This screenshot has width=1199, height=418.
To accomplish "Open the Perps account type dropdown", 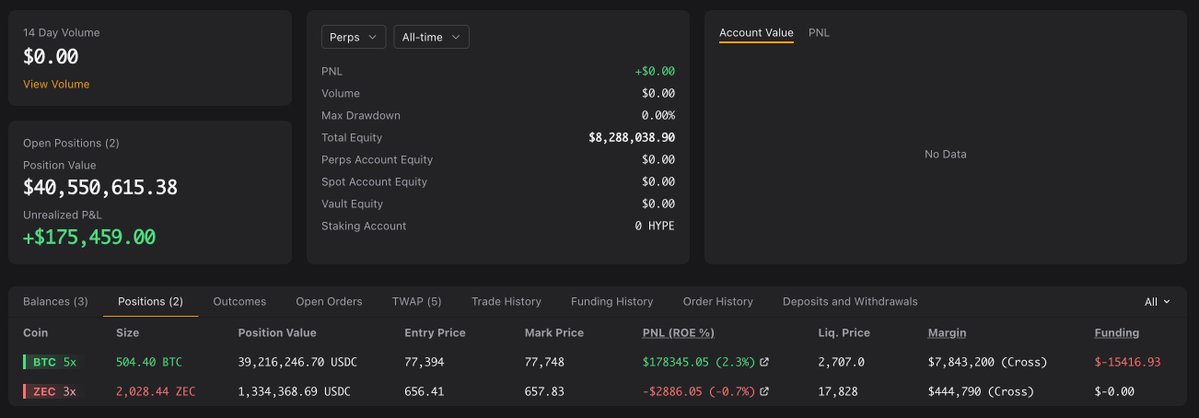I will click(x=353, y=37).
